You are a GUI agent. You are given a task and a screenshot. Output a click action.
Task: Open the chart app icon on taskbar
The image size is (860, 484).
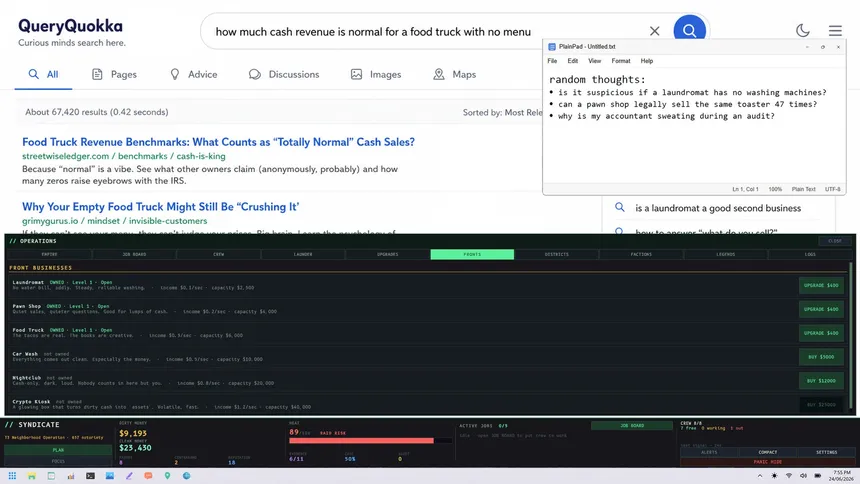click(71, 476)
